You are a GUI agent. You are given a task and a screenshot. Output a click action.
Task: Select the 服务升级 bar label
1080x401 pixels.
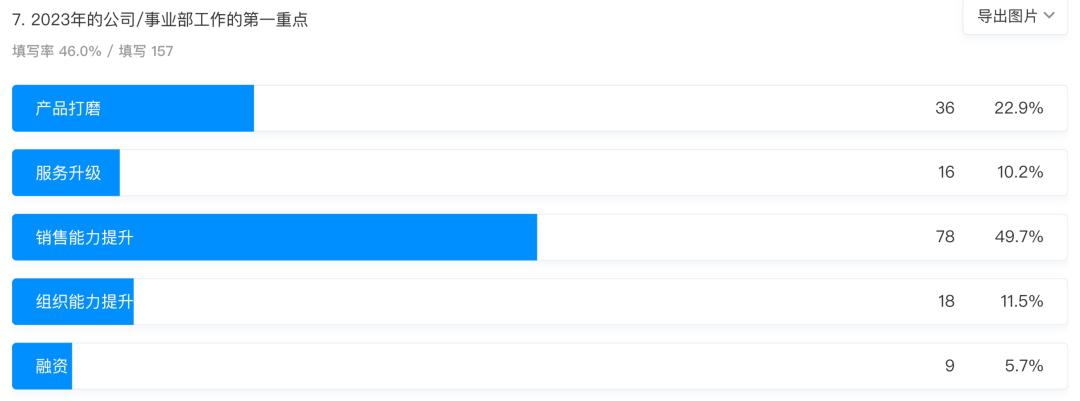[68, 173]
